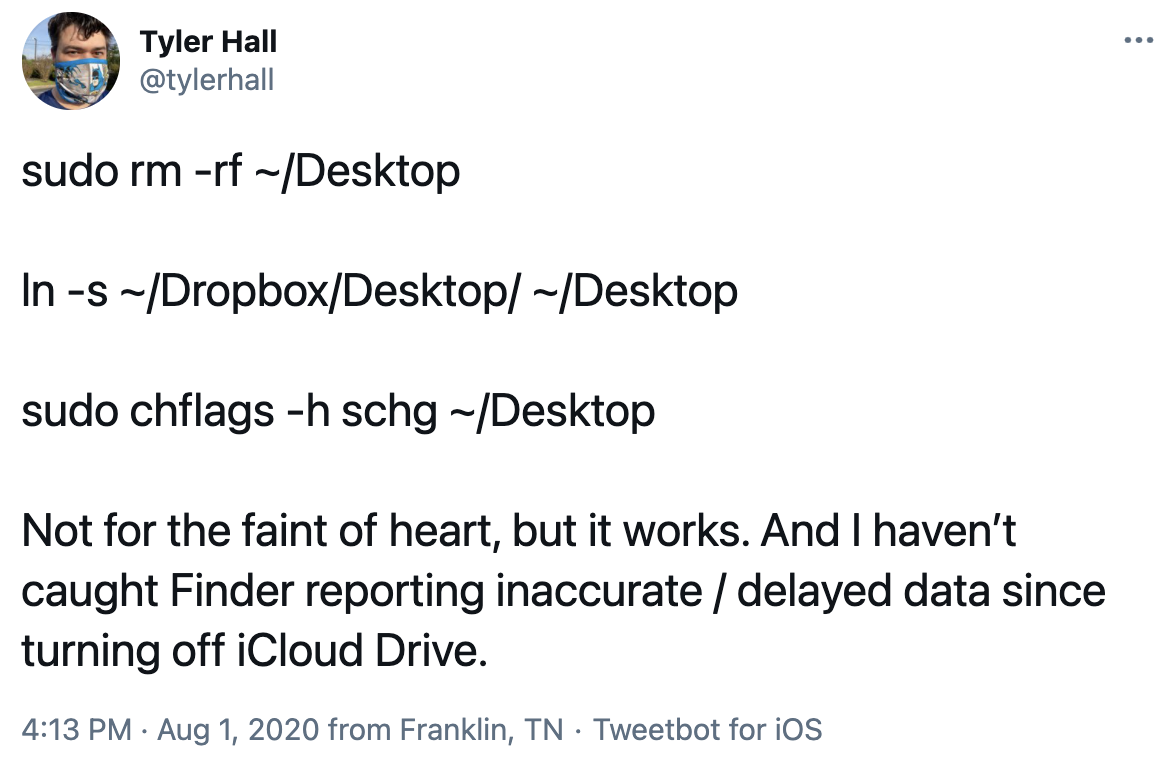Open the three-dot more options menu
This screenshot has height=766, width=1174.
[1138, 40]
